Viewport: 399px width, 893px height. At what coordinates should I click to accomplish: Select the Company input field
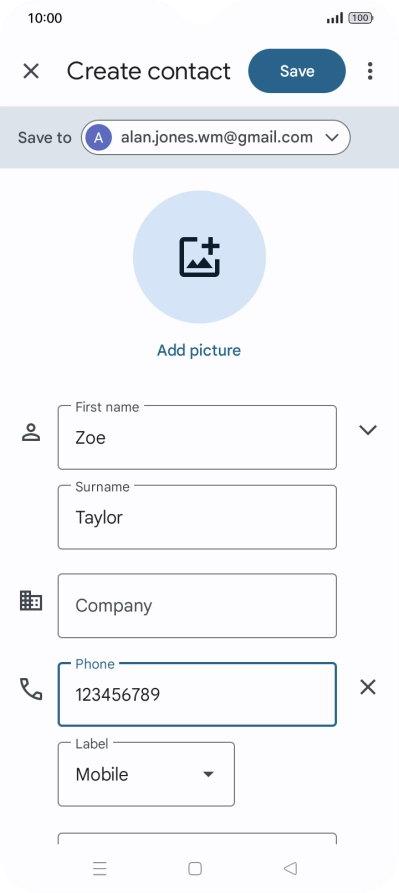(197, 605)
